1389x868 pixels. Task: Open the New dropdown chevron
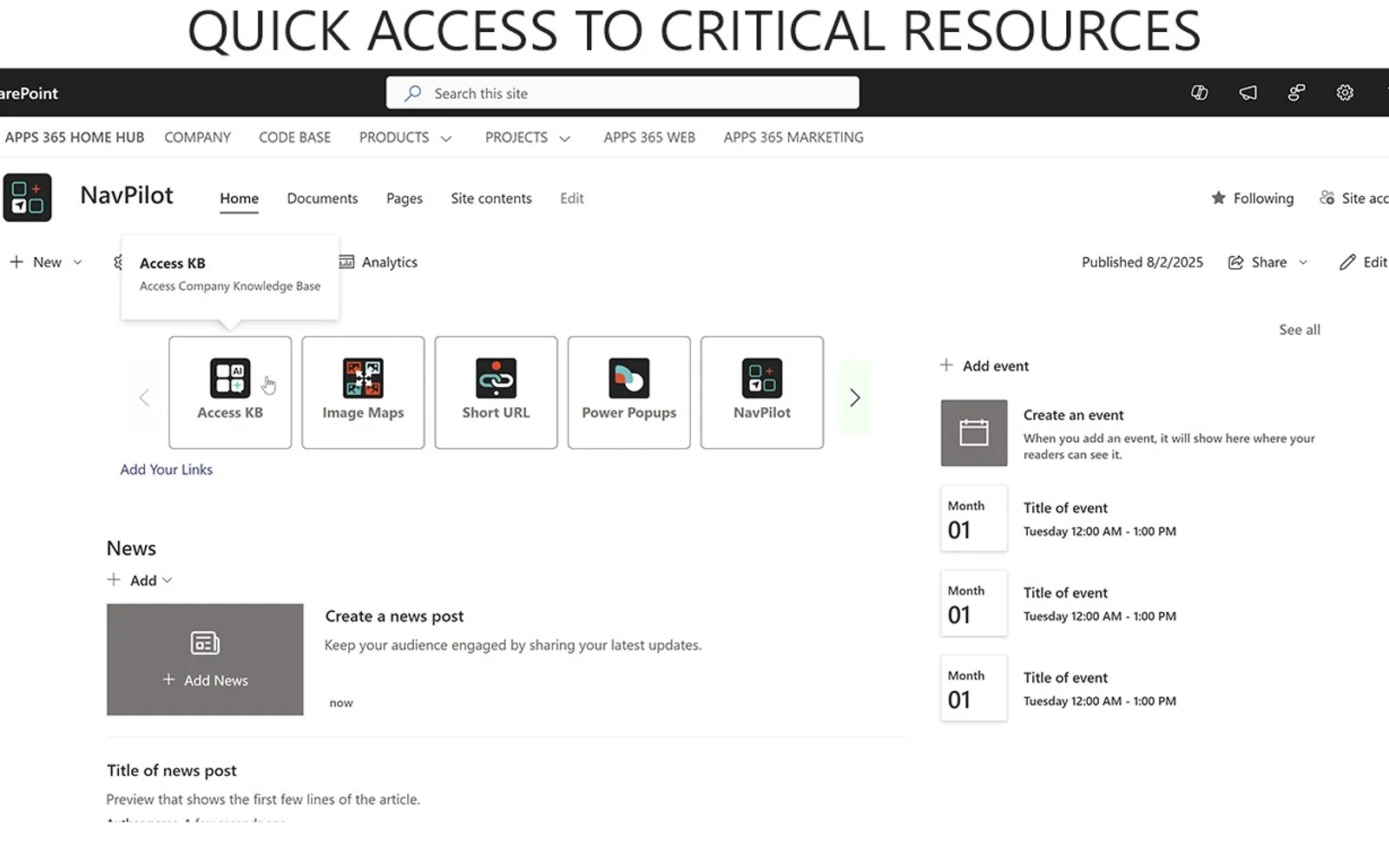click(x=77, y=262)
